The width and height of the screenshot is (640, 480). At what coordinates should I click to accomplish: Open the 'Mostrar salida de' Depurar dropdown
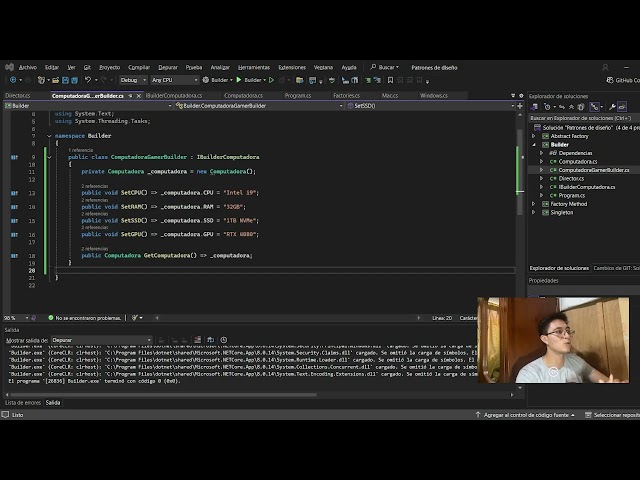tap(102, 340)
